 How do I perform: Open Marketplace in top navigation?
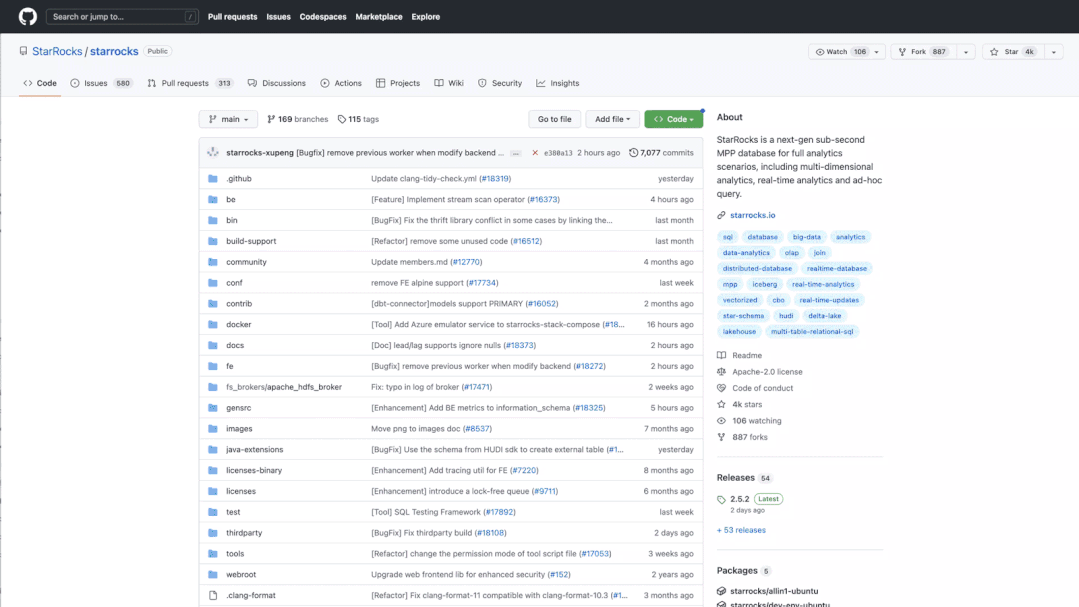click(378, 17)
